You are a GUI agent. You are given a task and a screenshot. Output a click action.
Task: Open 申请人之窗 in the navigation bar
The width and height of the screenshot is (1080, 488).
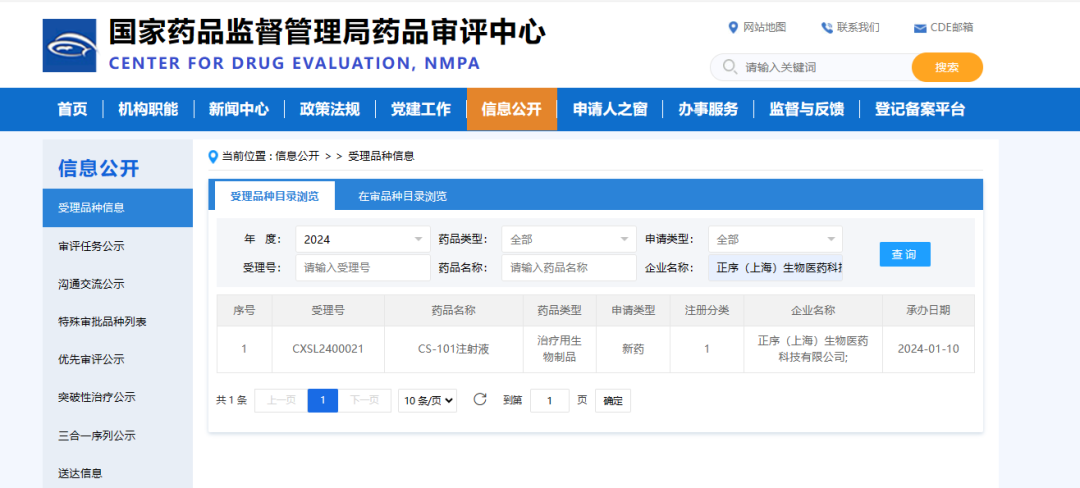coord(609,109)
